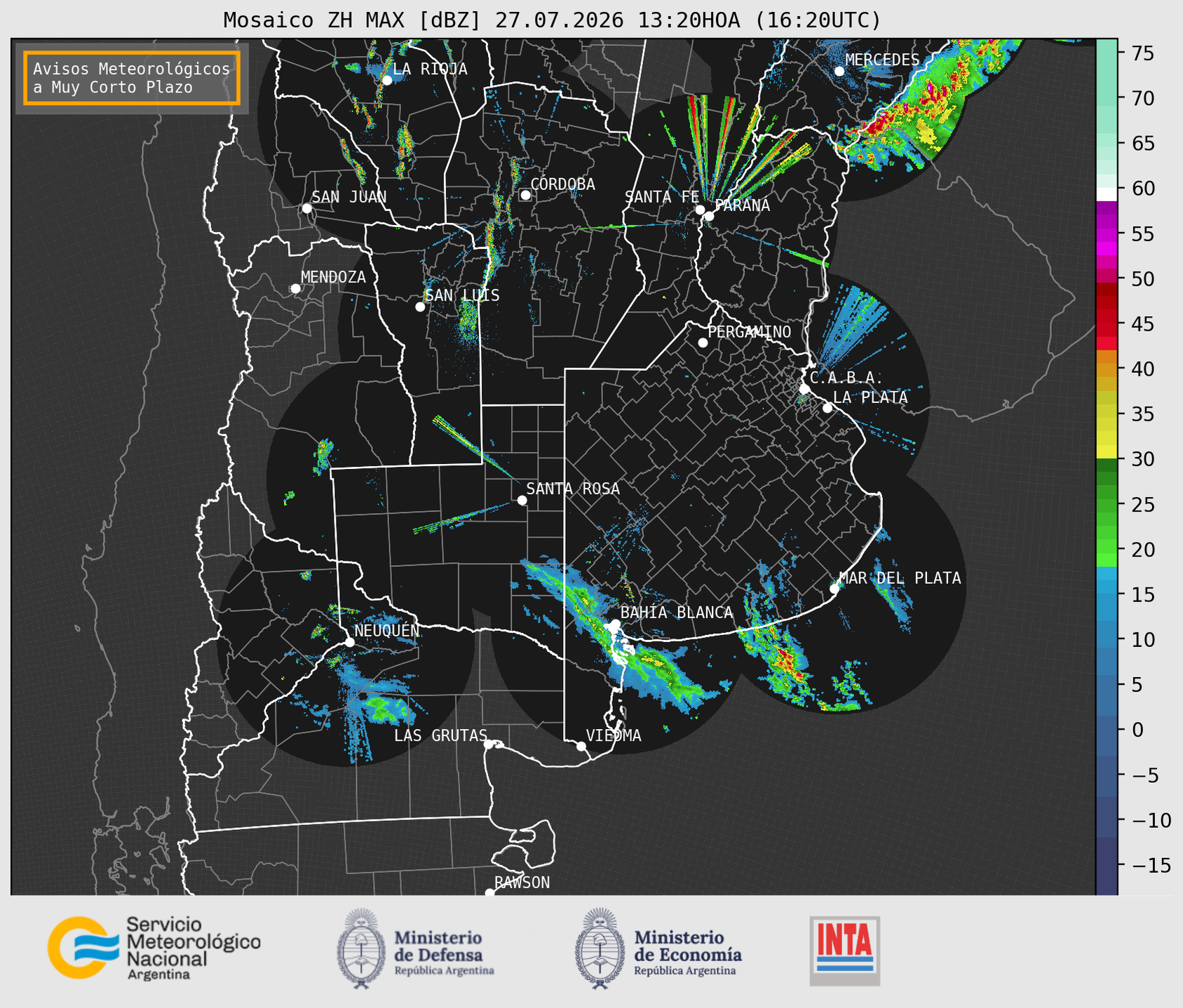This screenshot has height=1008, width=1183.
Task: Select the Santa Rosa city marker
Action: [522, 500]
